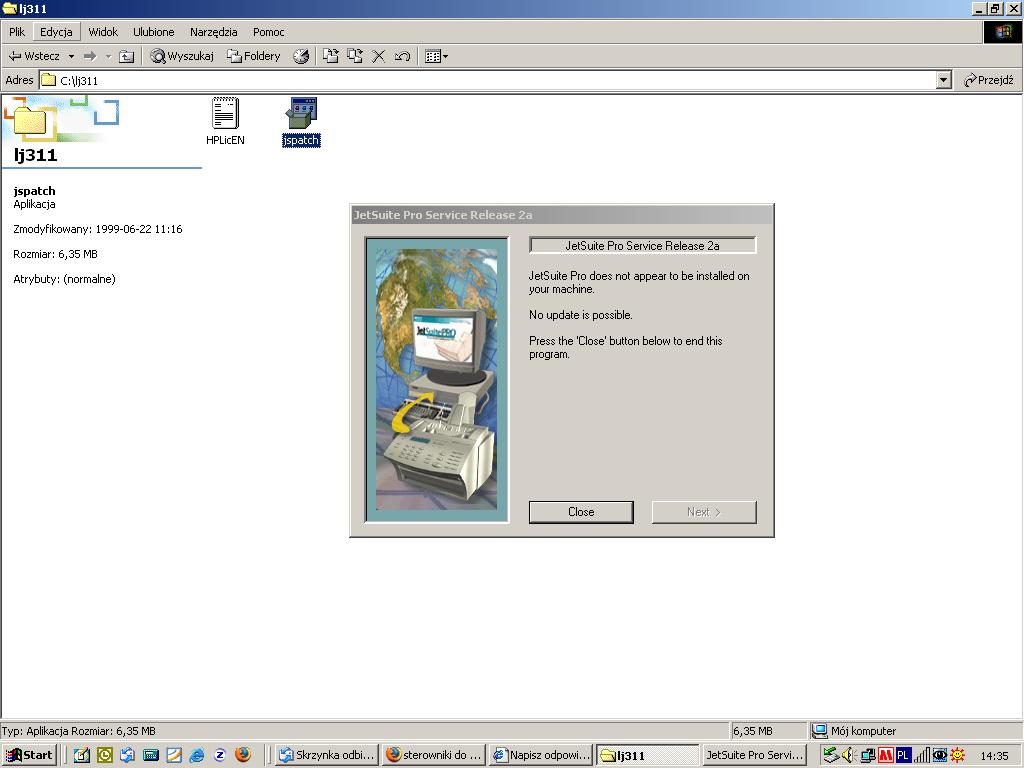Click the green clock quick launch icon
The height and width of the screenshot is (768, 1024).
(x=104, y=755)
